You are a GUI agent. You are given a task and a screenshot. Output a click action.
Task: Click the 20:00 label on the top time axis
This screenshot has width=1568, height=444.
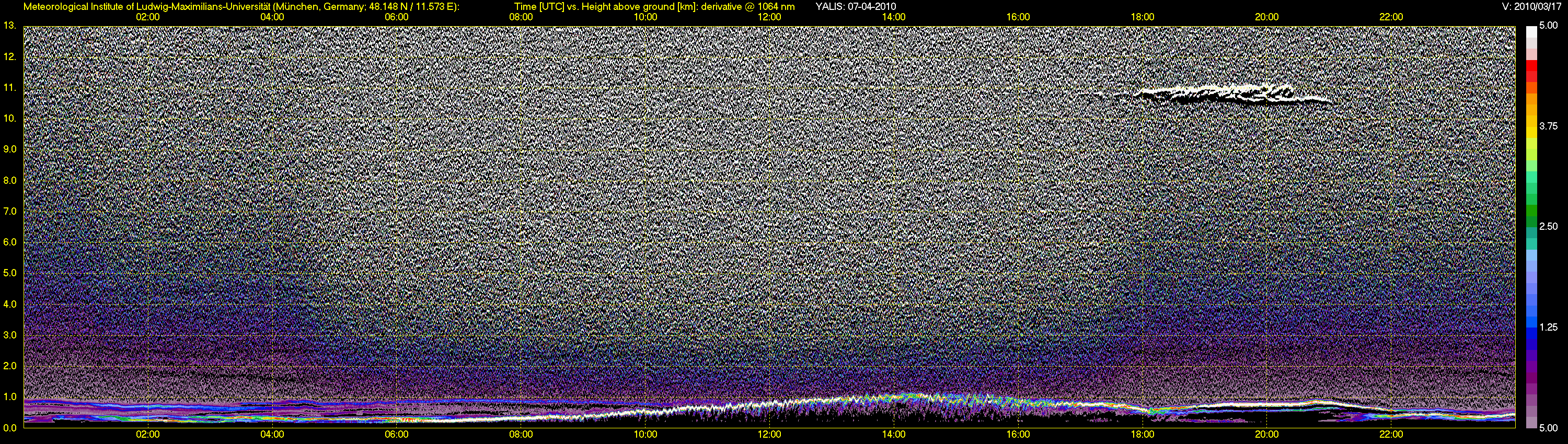(x=1267, y=17)
